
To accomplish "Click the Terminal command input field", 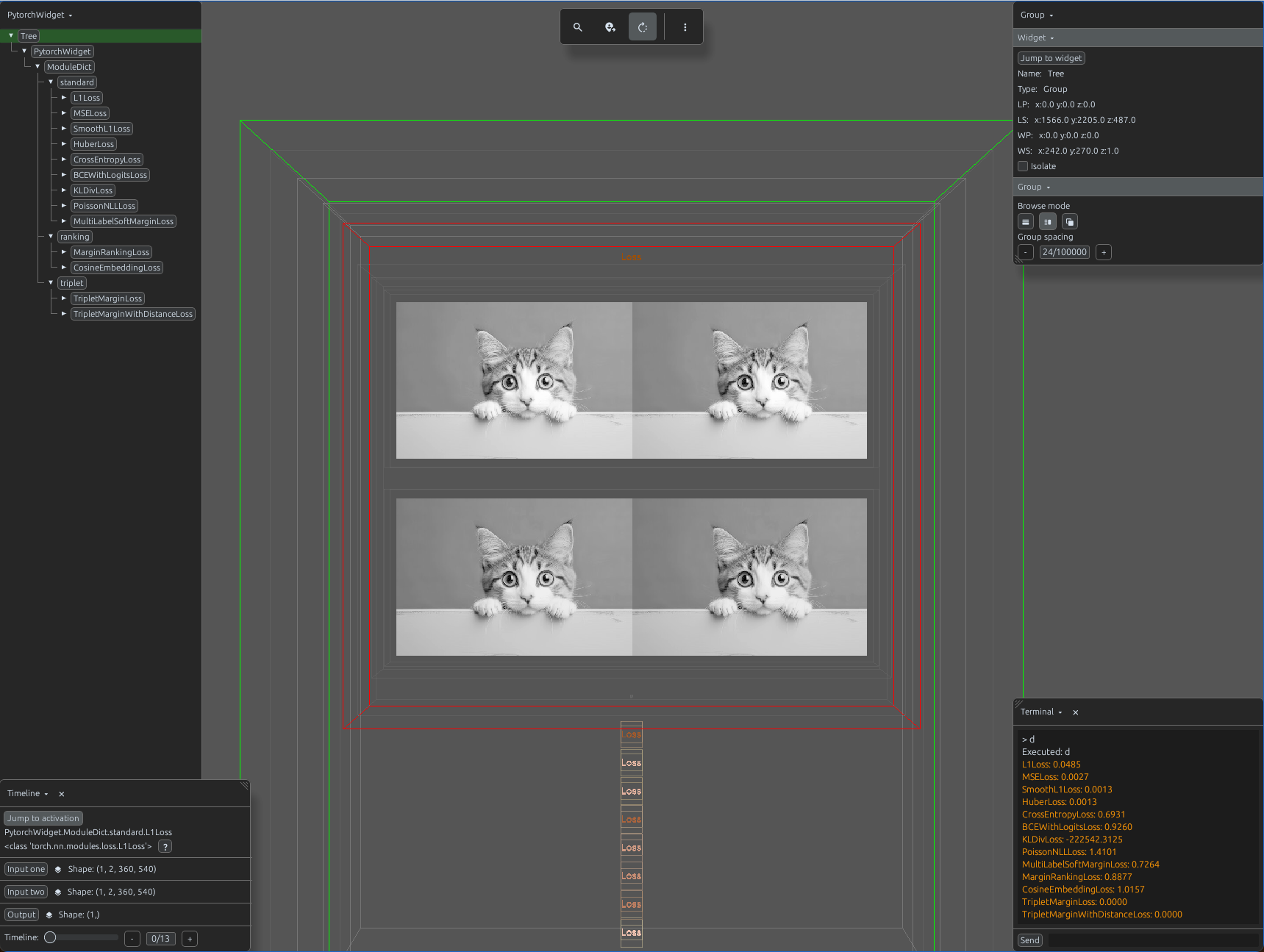I will point(1152,940).
